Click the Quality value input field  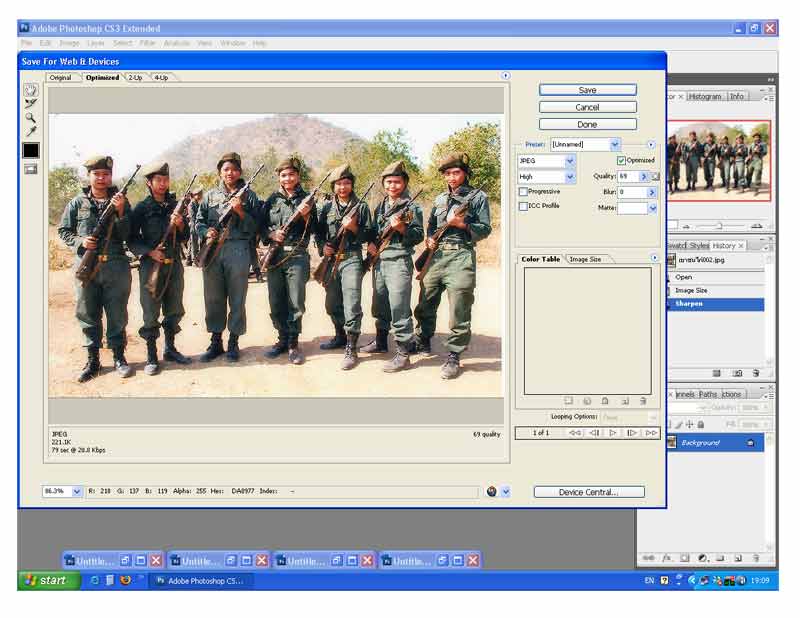627,176
